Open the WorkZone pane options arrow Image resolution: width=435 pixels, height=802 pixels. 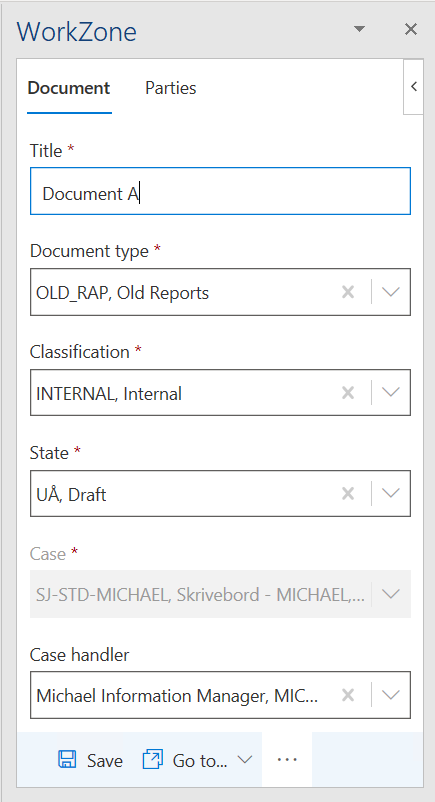[x=360, y=29]
